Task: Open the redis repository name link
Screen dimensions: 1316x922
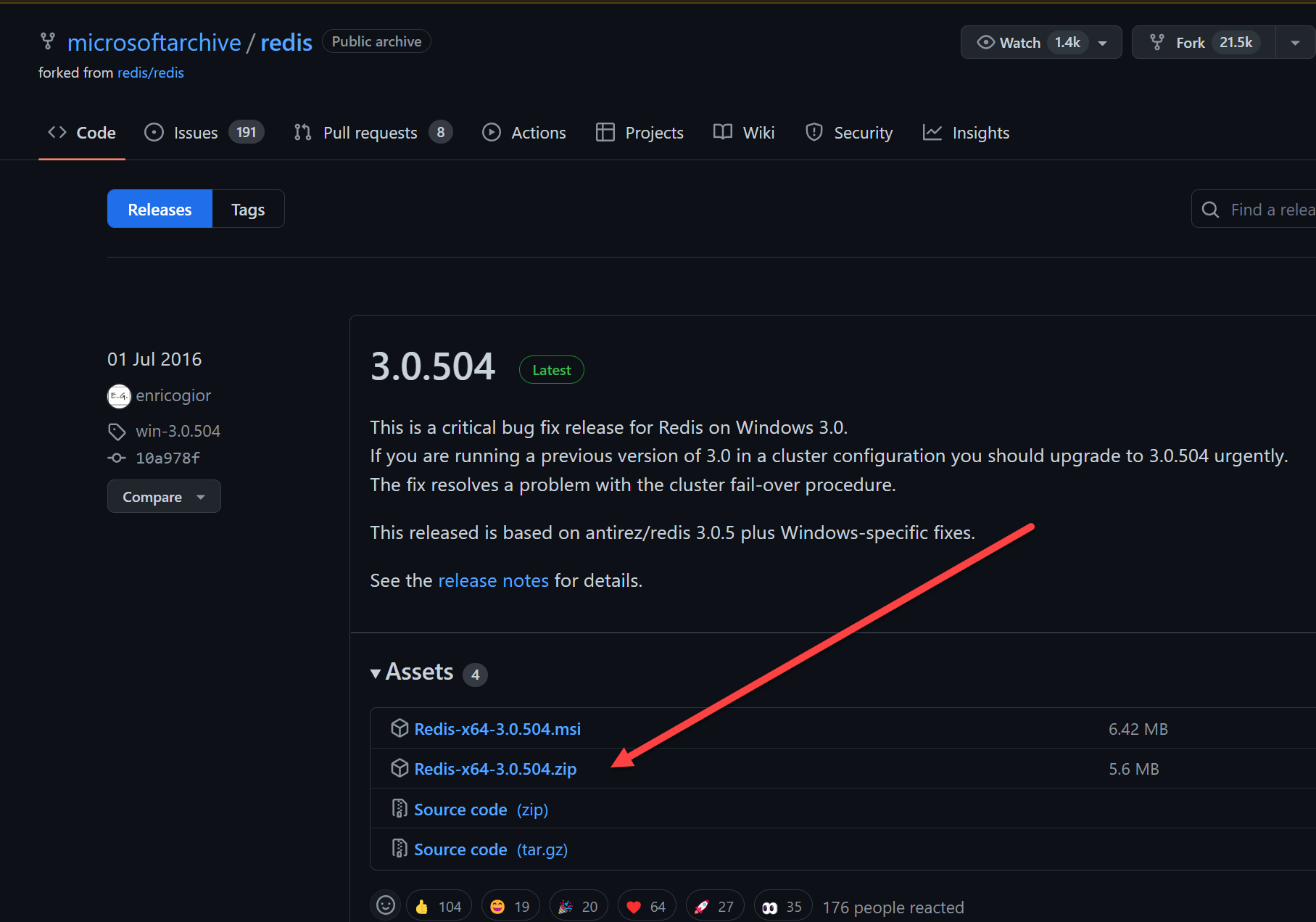Action: [x=286, y=43]
